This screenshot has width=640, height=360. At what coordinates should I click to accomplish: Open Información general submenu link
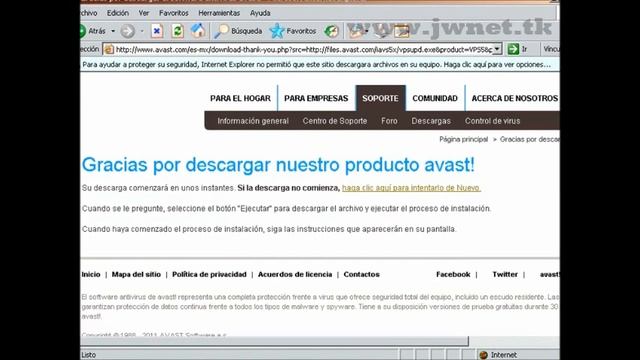click(253, 121)
